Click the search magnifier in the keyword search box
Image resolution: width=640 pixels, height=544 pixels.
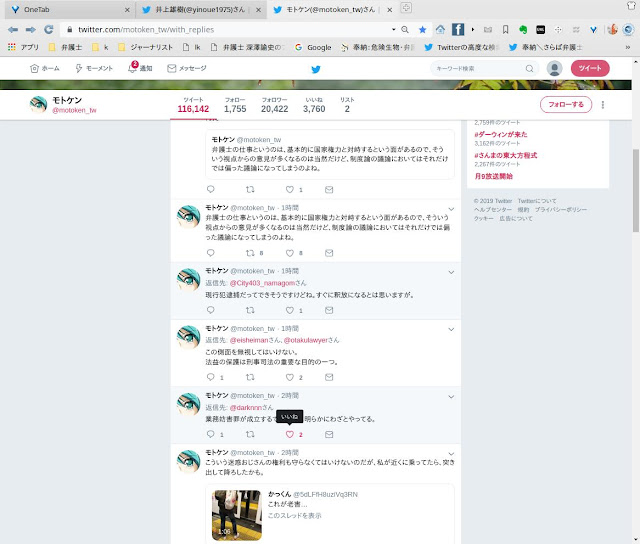pyautogui.click(x=529, y=68)
